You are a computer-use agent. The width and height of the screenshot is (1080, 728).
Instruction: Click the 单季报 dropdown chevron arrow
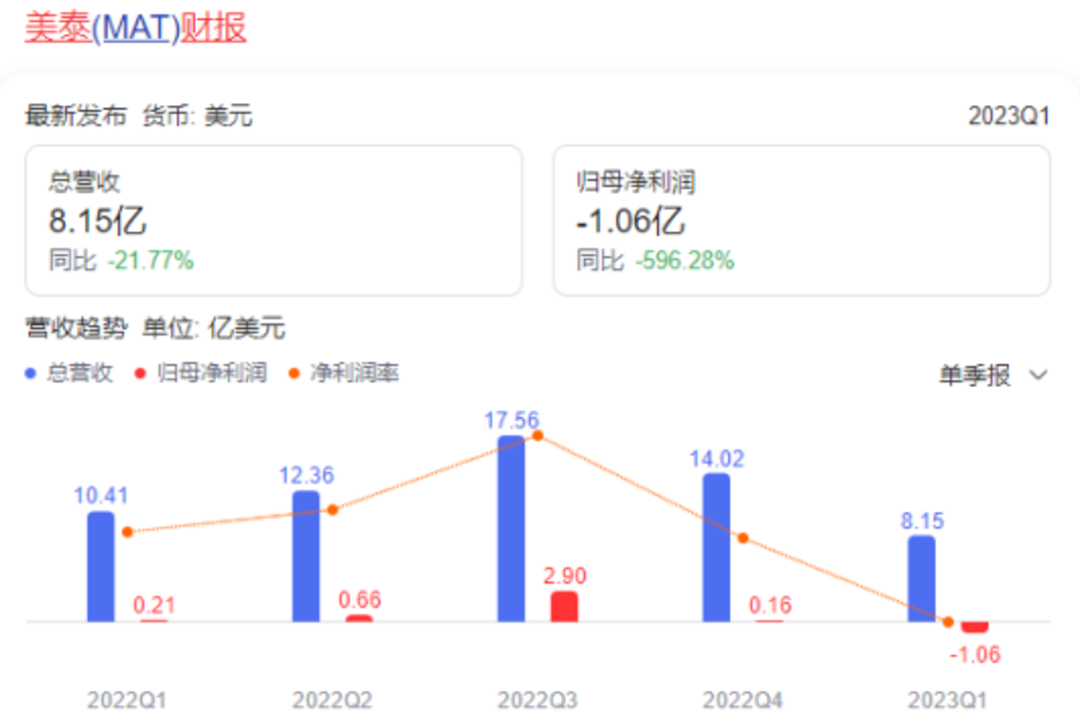click(x=1038, y=375)
